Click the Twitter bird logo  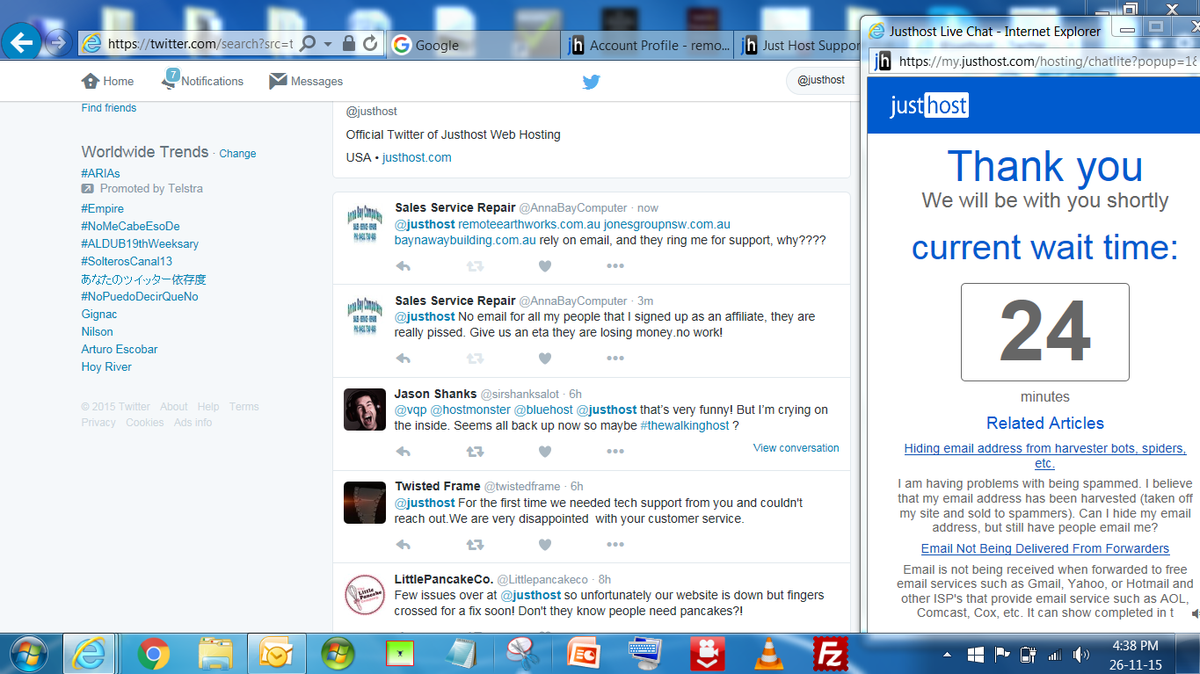point(591,81)
